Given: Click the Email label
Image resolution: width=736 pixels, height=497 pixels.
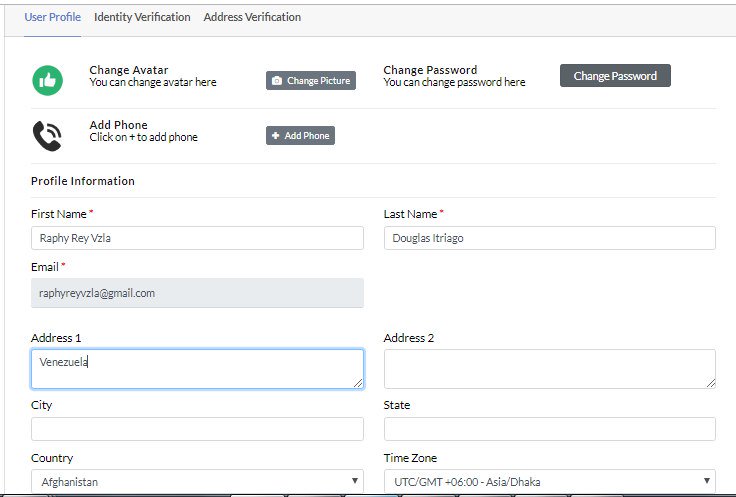Looking at the screenshot, I should point(45,267).
